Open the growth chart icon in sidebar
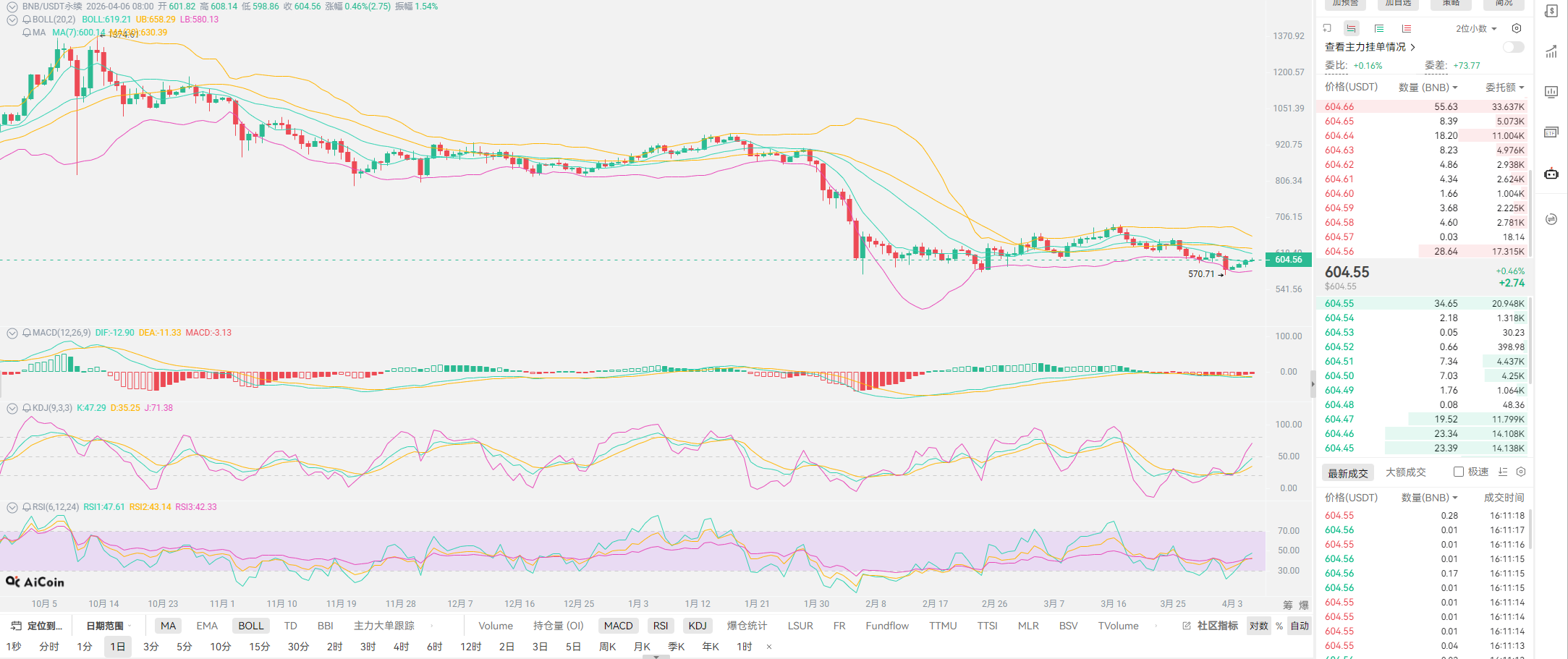The height and width of the screenshot is (659, 1568). pyautogui.click(x=1551, y=51)
